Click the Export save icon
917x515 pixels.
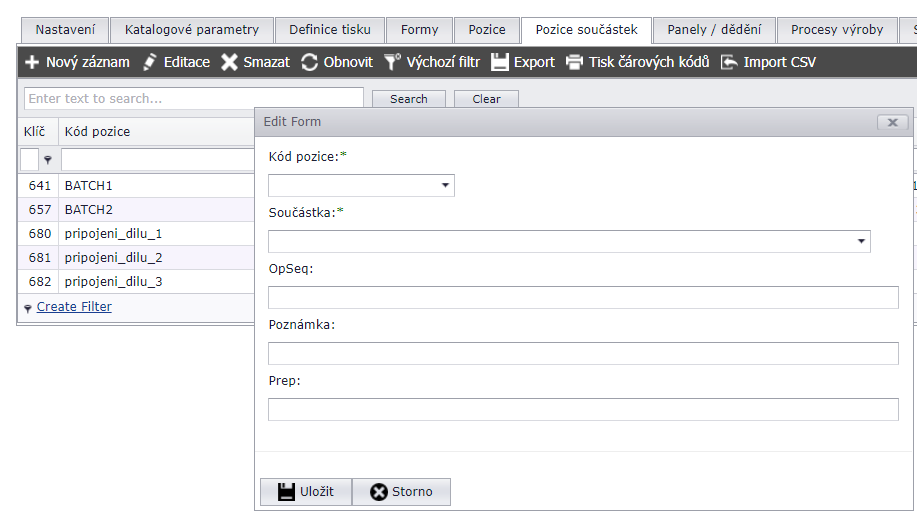(x=500, y=62)
